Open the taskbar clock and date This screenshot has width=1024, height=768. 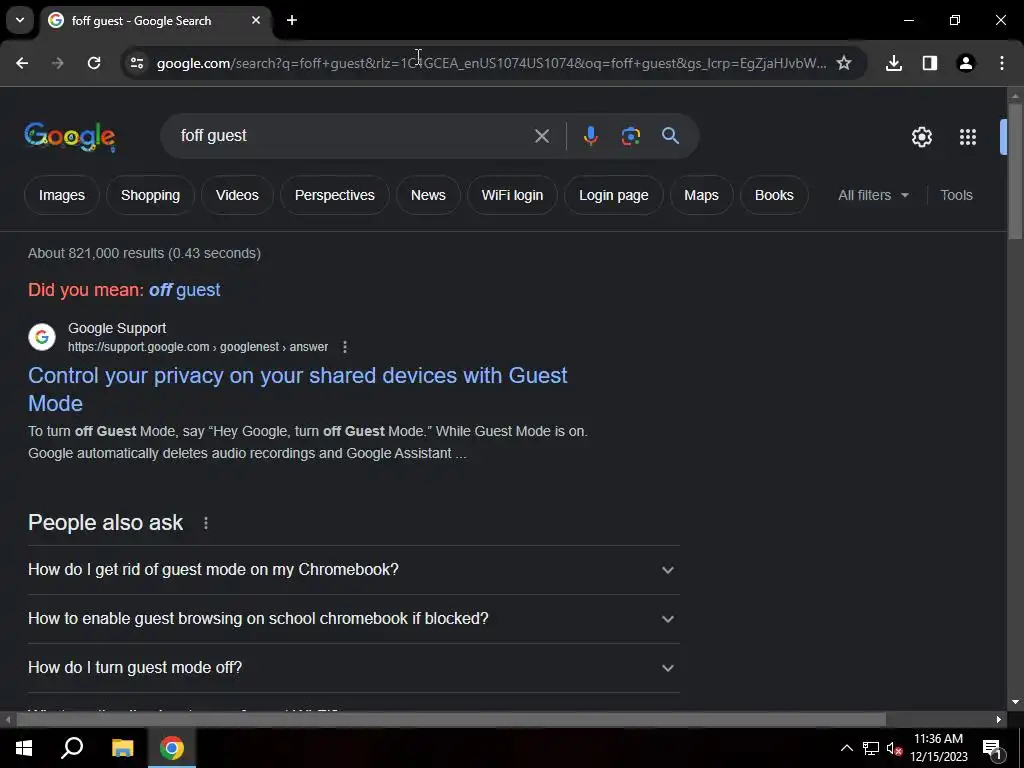tap(938, 748)
